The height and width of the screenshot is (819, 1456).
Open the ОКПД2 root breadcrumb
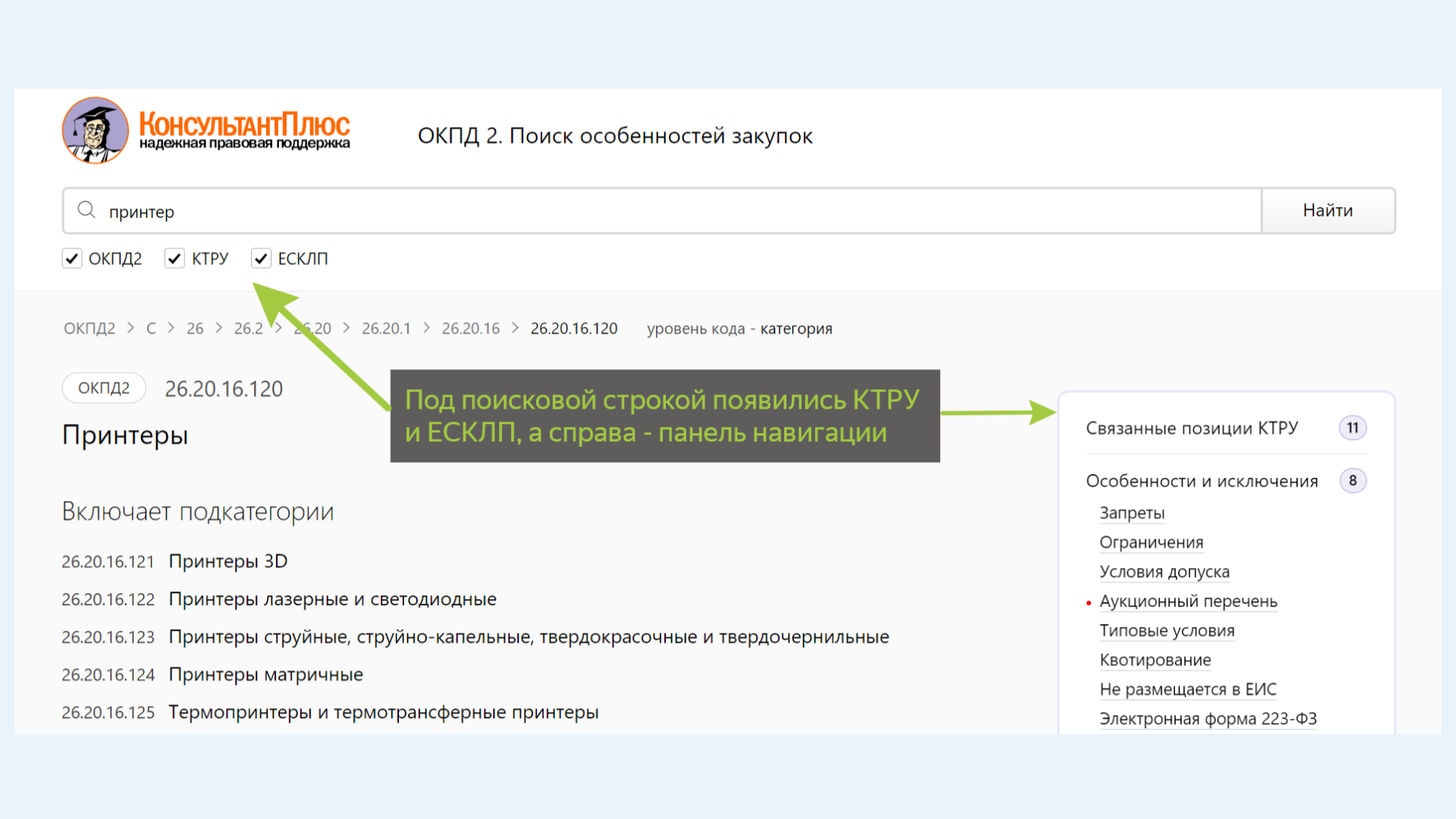(x=89, y=328)
